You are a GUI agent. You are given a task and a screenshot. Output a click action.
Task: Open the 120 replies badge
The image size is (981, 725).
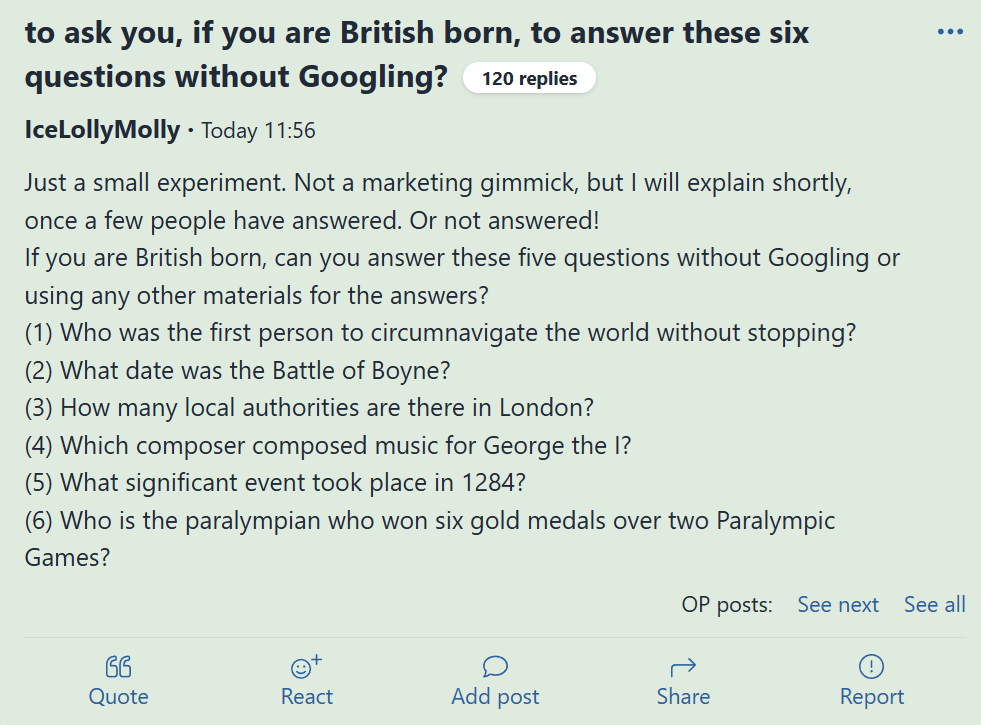(529, 78)
